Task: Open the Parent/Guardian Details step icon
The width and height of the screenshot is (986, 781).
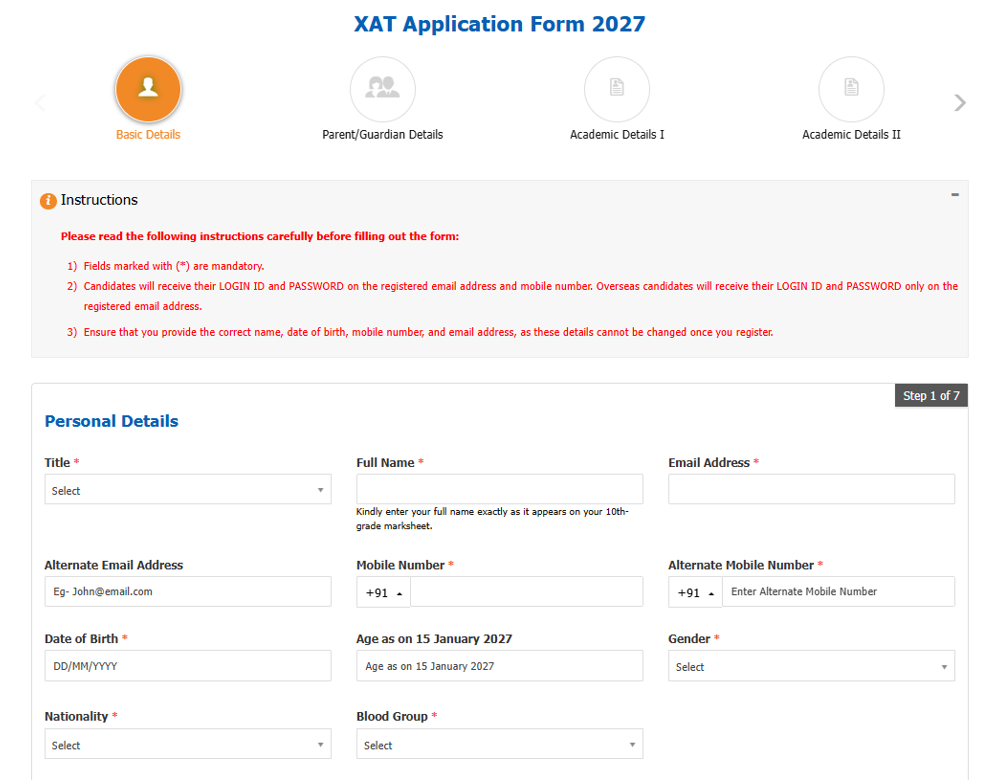Action: click(382, 89)
